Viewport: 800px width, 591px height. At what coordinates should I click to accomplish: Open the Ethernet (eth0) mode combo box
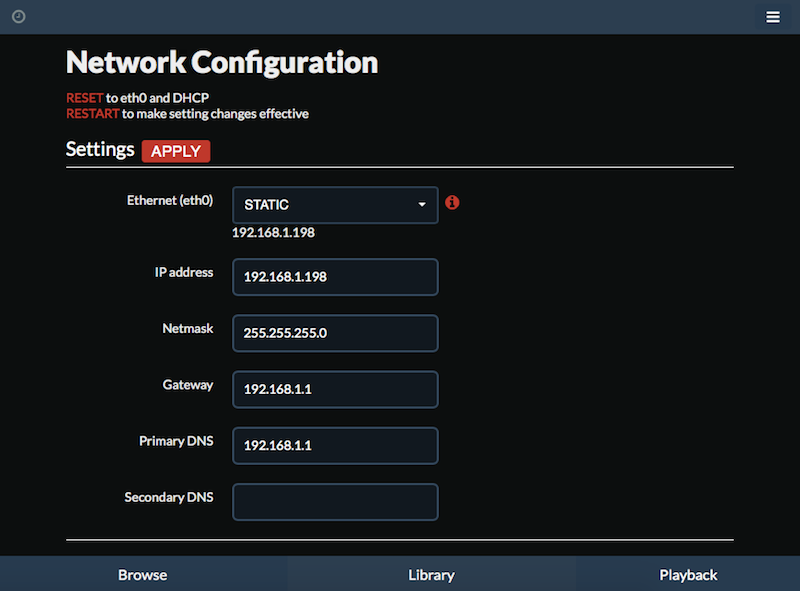[335, 205]
